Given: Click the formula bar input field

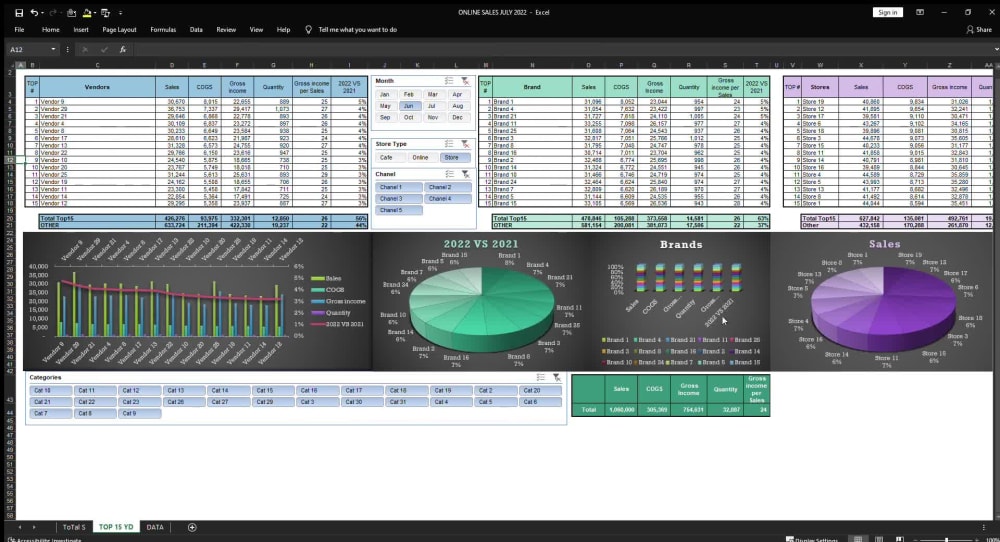Looking at the screenshot, I should click(561, 49).
